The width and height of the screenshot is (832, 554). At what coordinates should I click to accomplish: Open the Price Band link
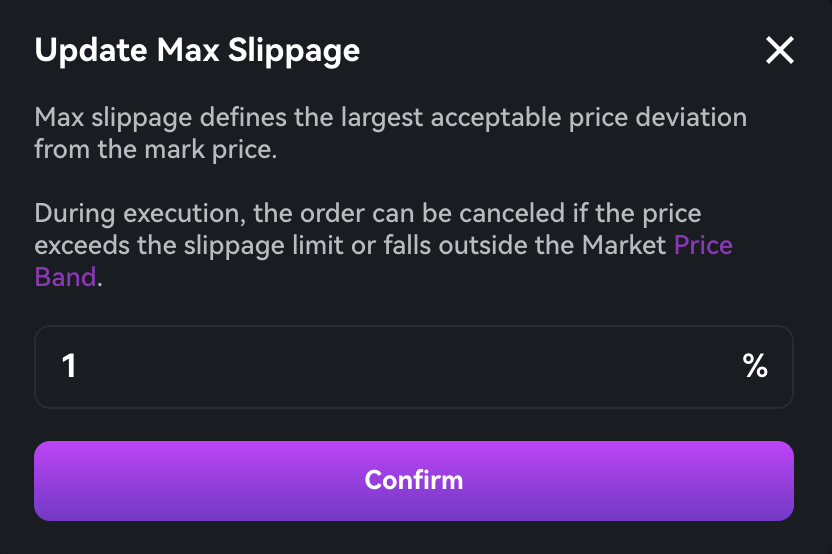click(703, 245)
